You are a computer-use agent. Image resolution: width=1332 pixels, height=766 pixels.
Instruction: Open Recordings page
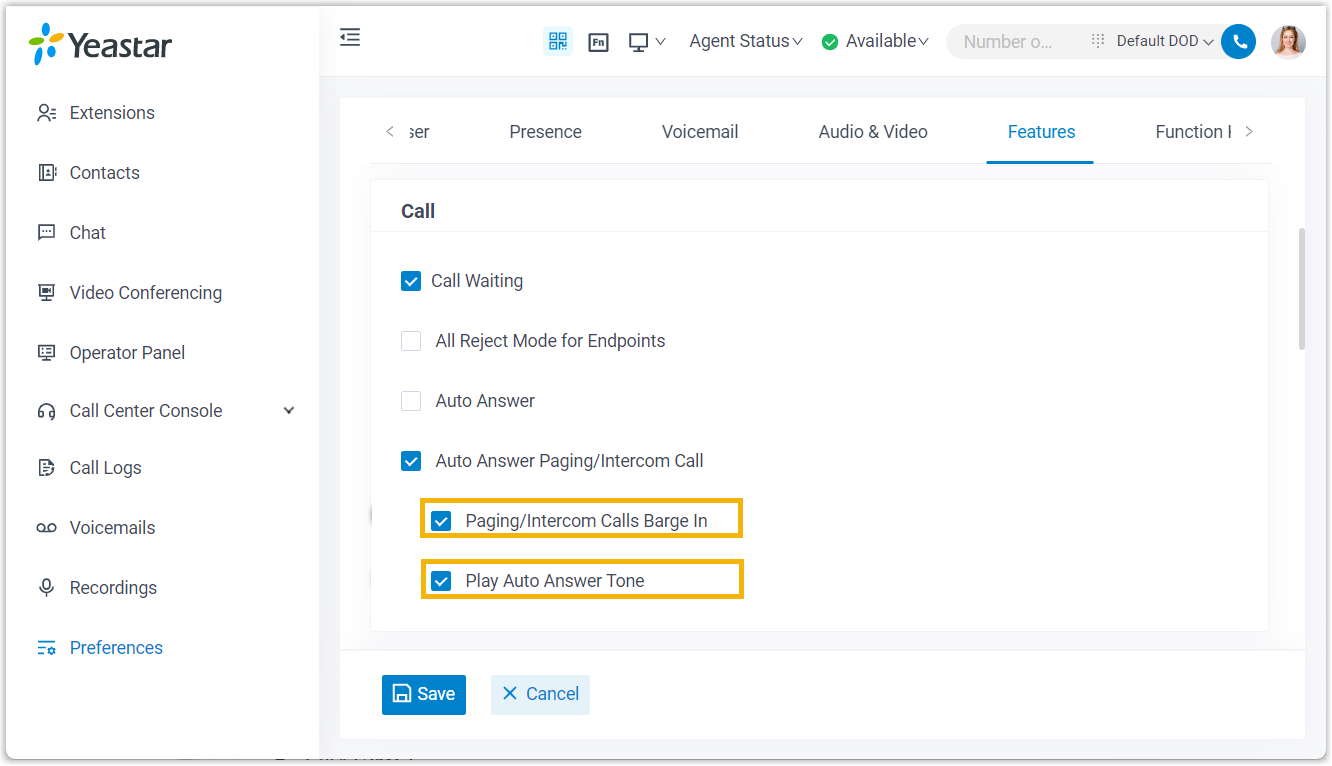(x=113, y=588)
